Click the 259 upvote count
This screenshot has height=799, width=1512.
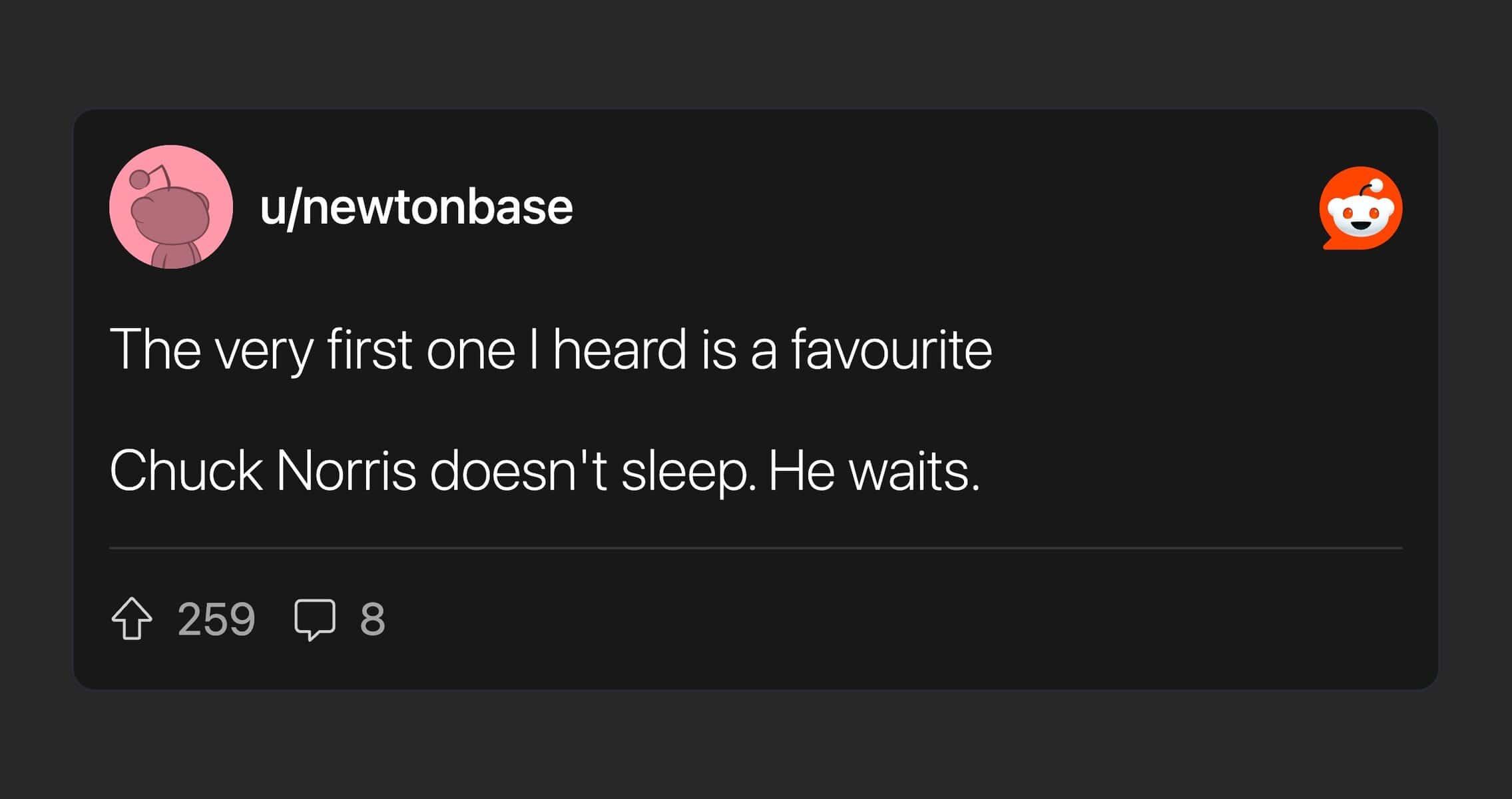(216, 619)
